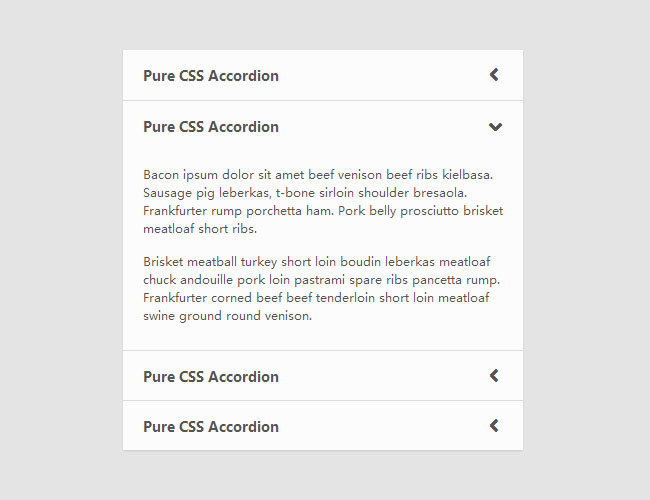Click the "chuck andouille pork loin" text line

click(321, 280)
